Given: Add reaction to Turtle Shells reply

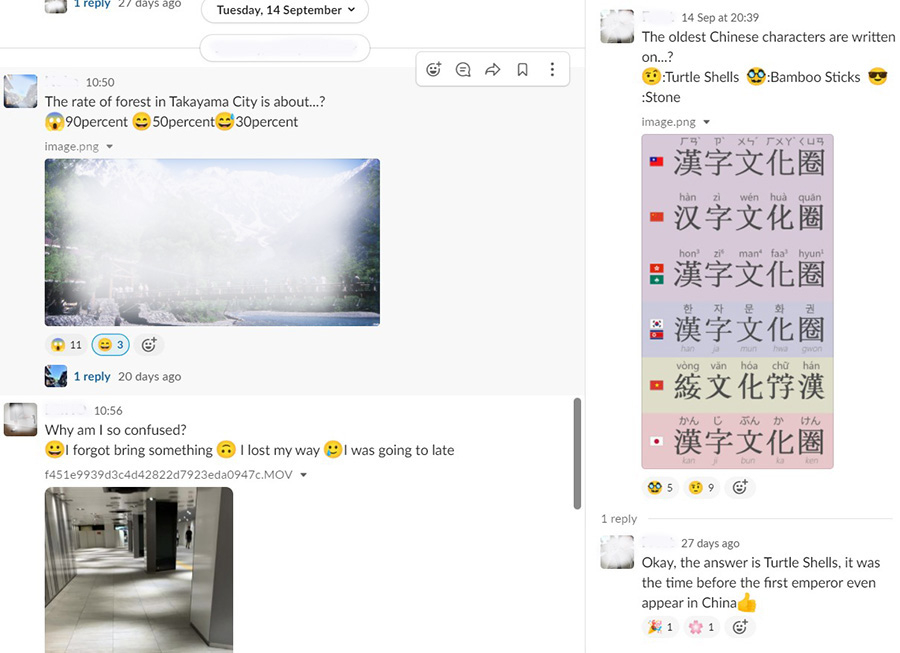Looking at the screenshot, I should coord(740,627).
